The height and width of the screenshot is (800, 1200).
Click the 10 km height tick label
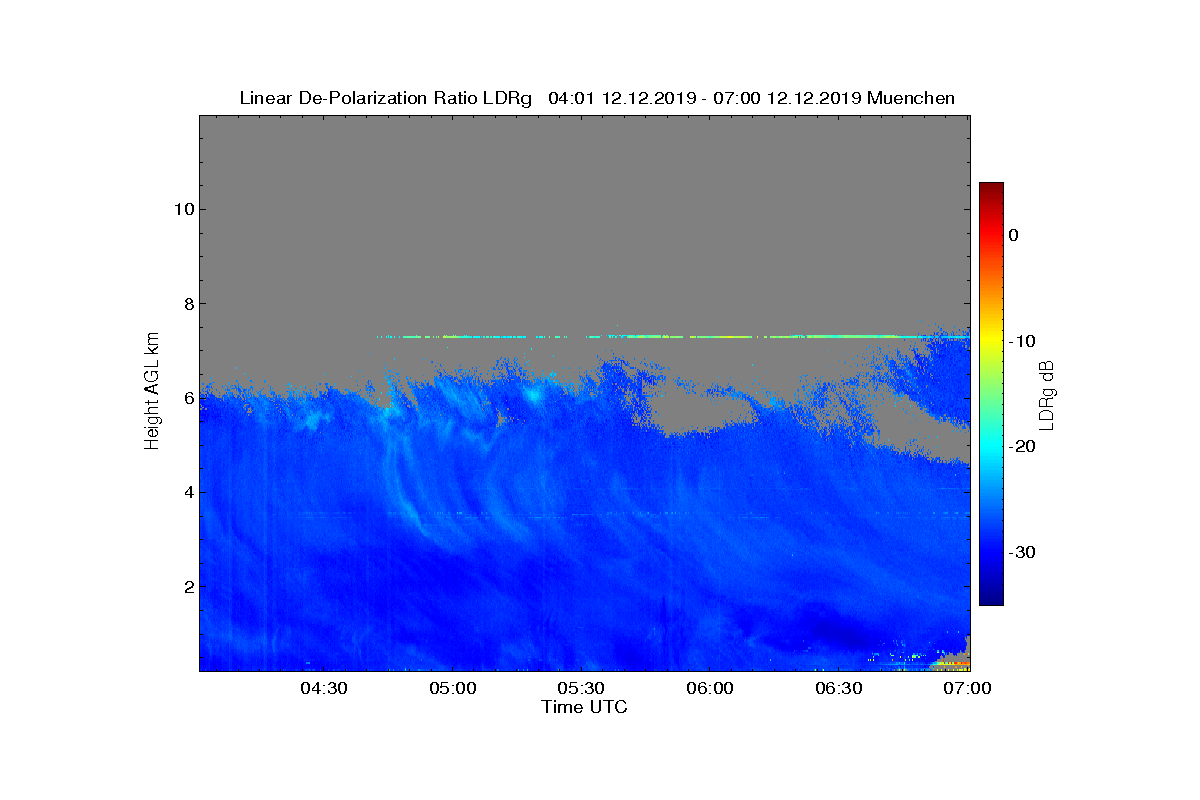pyautogui.click(x=183, y=209)
